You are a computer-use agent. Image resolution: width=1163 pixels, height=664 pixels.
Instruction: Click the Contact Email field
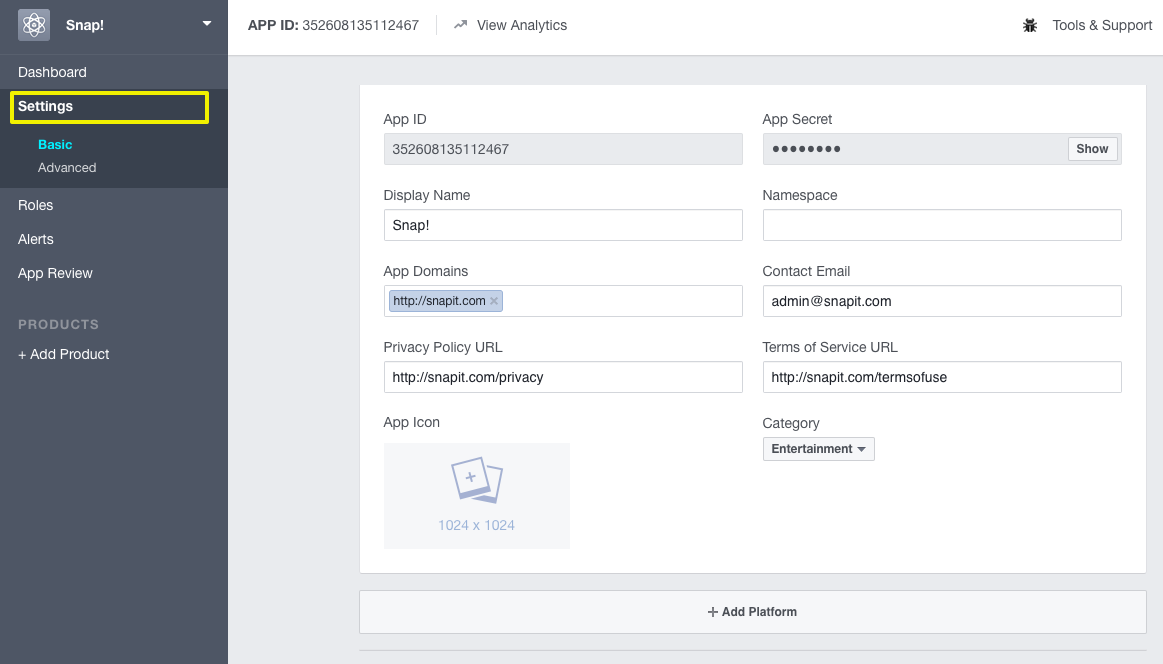942,301
